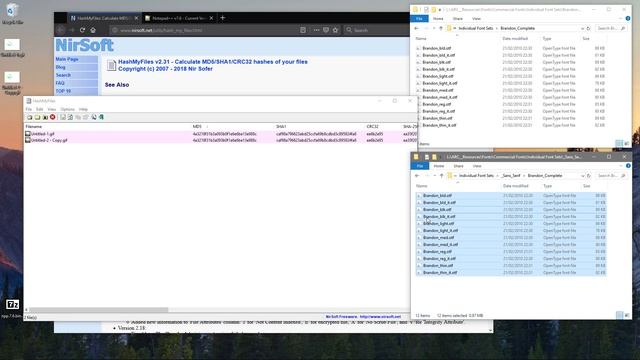The image size is (640, 360).
Task: Open recent locations dropdown in lower Explorer
Action: click(x=435, y=176)
